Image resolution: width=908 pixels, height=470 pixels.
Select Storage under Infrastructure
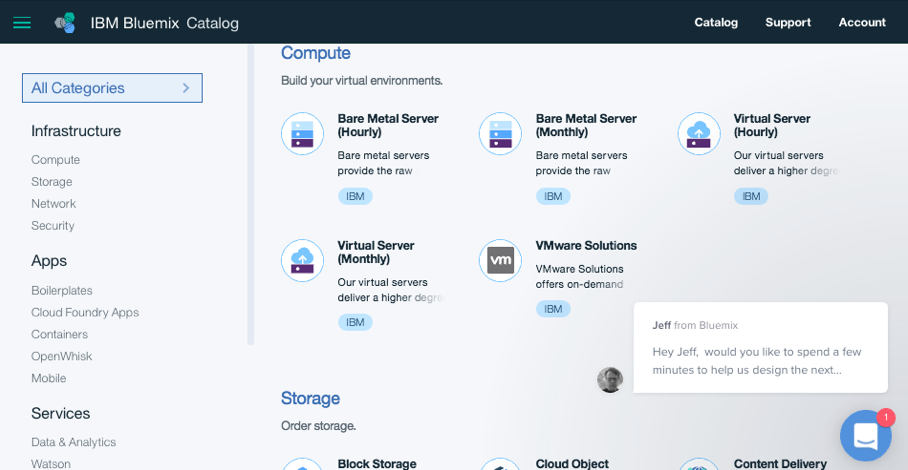tap(52, 182)
